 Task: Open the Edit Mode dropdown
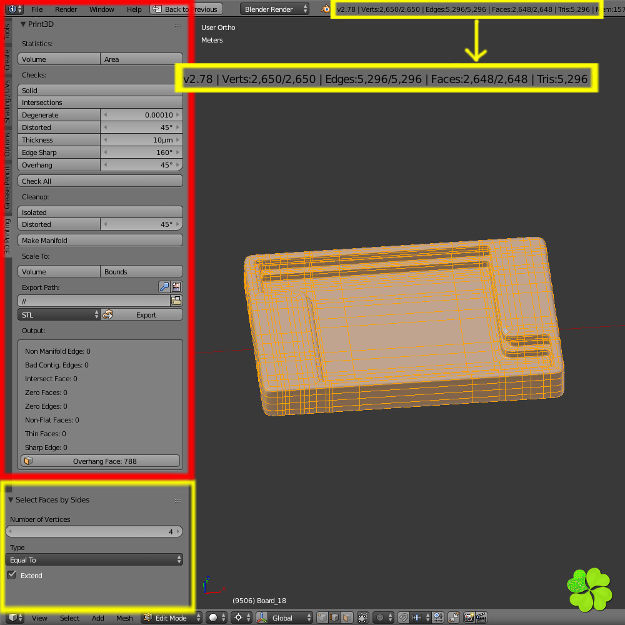tap(172, 618)
